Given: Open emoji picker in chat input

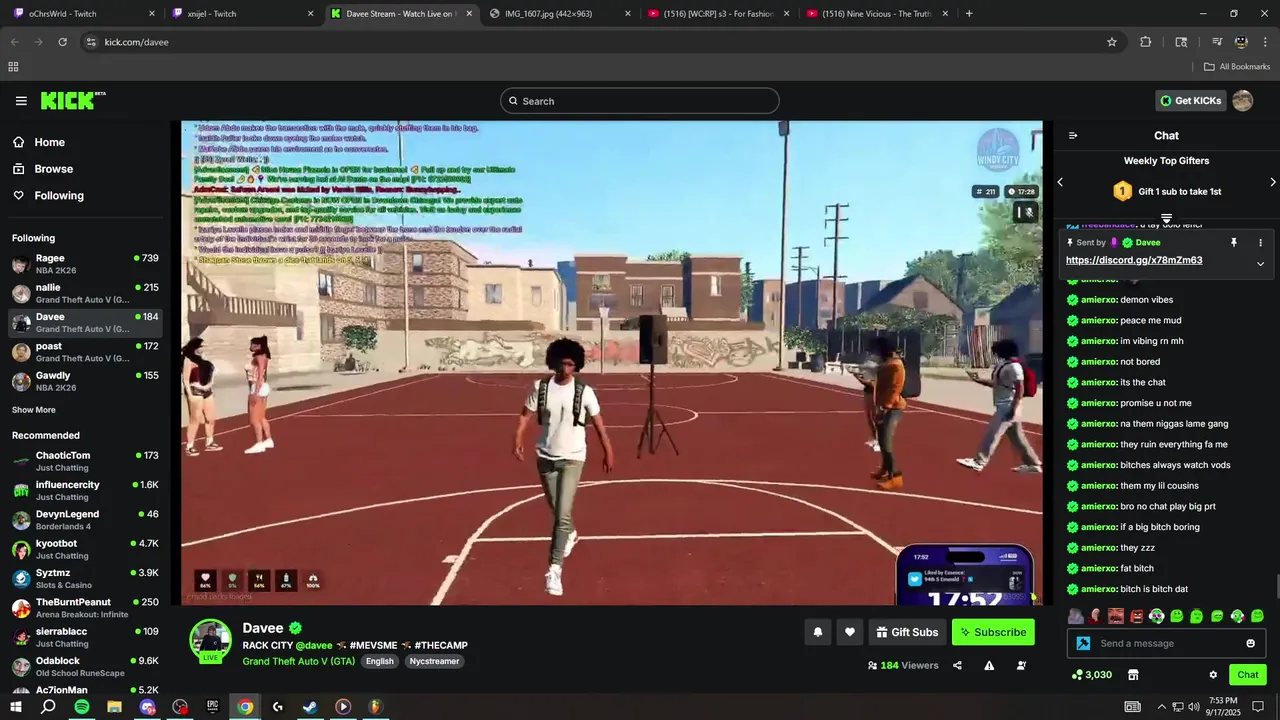Looking at the screenshot, I should coord(1250,643).
